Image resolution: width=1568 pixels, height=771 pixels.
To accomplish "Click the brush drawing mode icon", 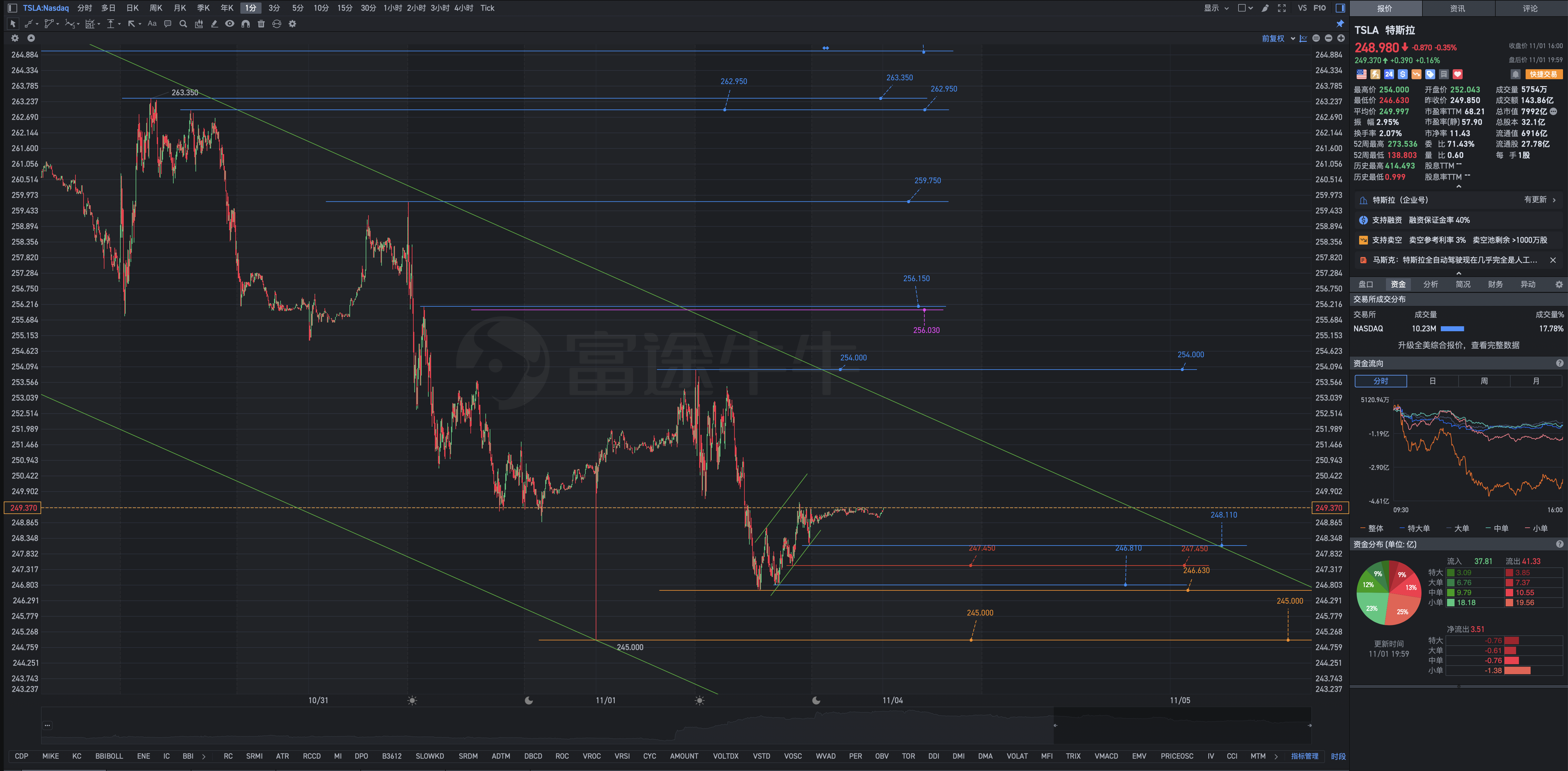I will click(x=1265, y=8).
